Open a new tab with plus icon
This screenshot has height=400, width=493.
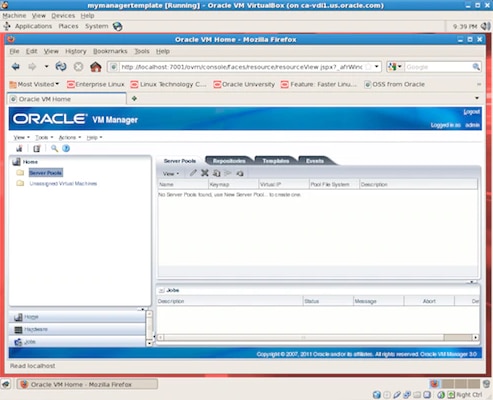coord(134,98)
